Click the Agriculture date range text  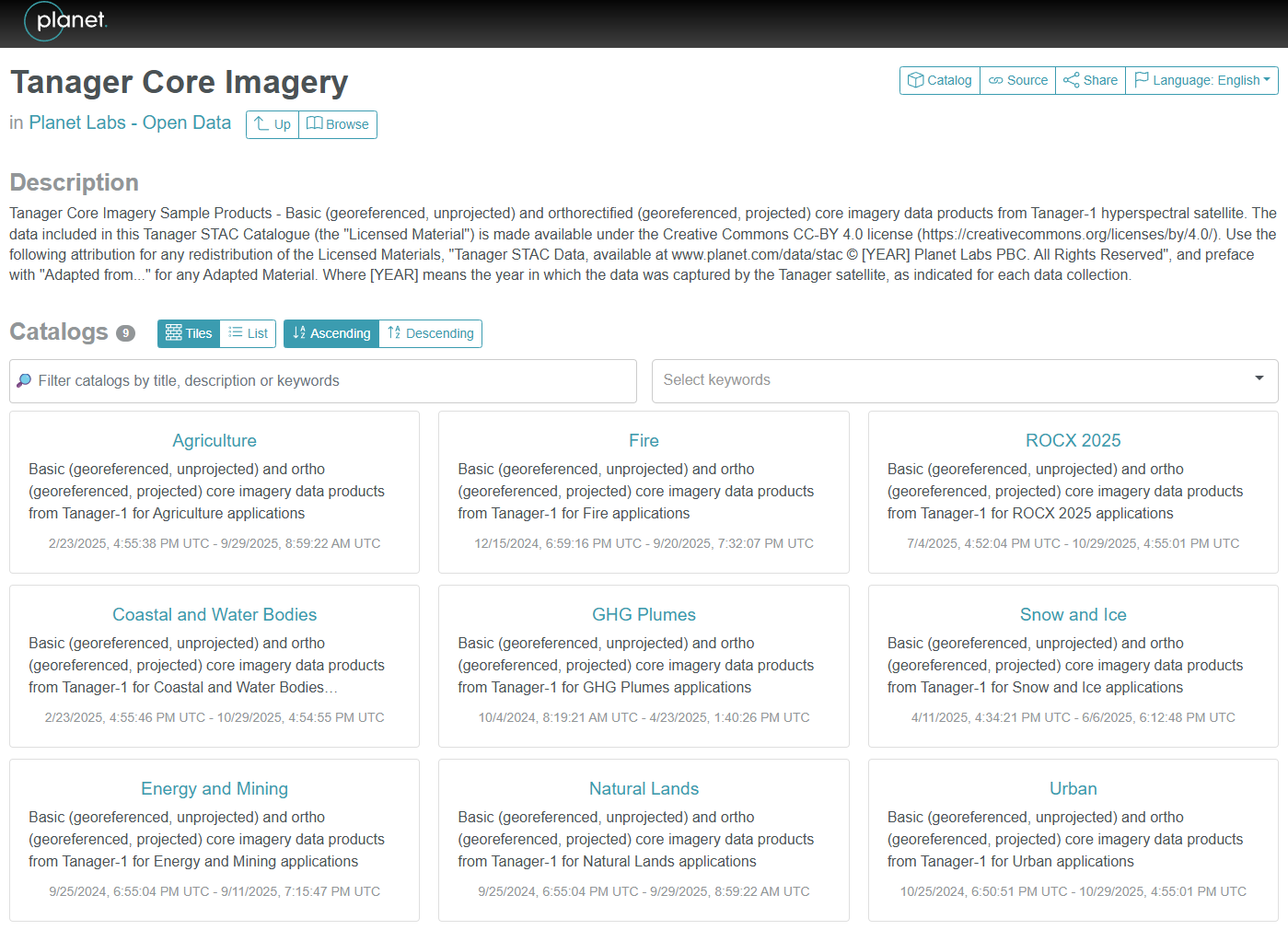point(215,544)
